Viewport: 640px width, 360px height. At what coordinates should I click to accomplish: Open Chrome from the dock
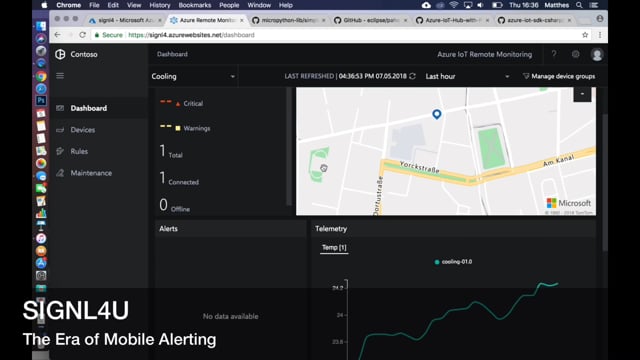(x=41, y=76)
